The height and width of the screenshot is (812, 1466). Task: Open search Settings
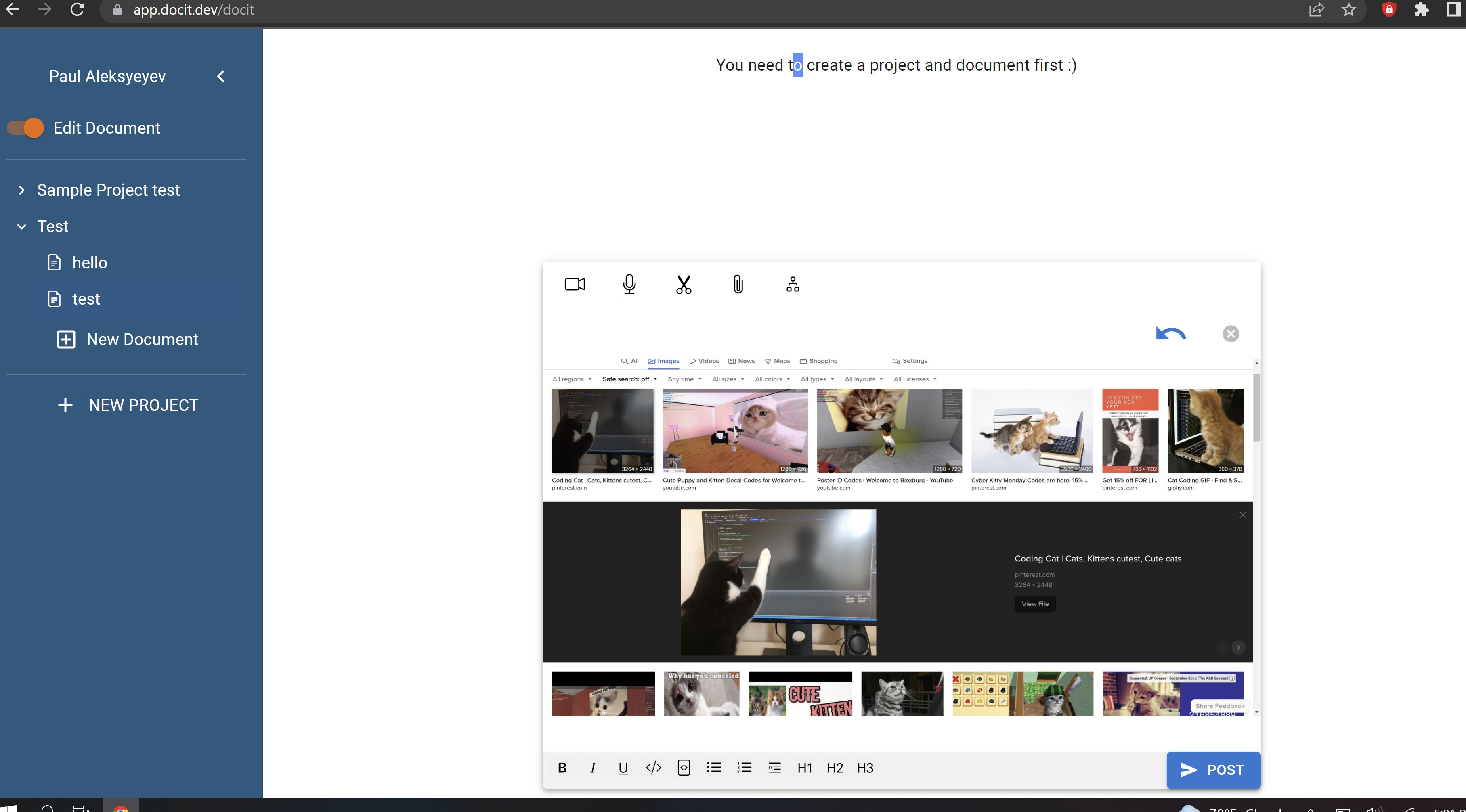[910, 361]
